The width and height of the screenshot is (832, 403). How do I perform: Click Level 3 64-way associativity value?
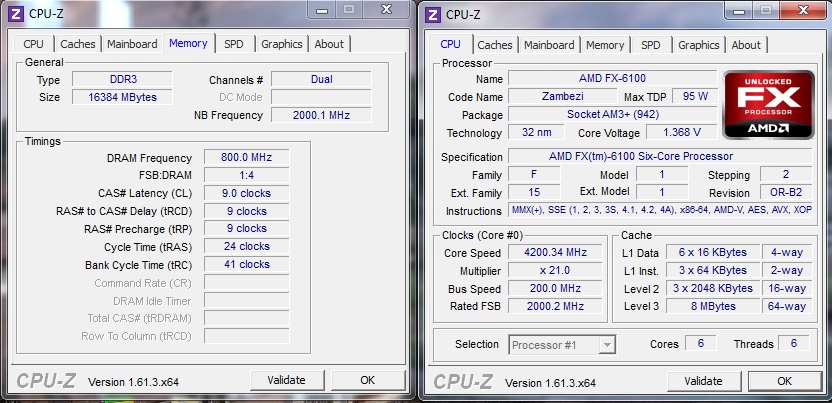pos(787,306)
